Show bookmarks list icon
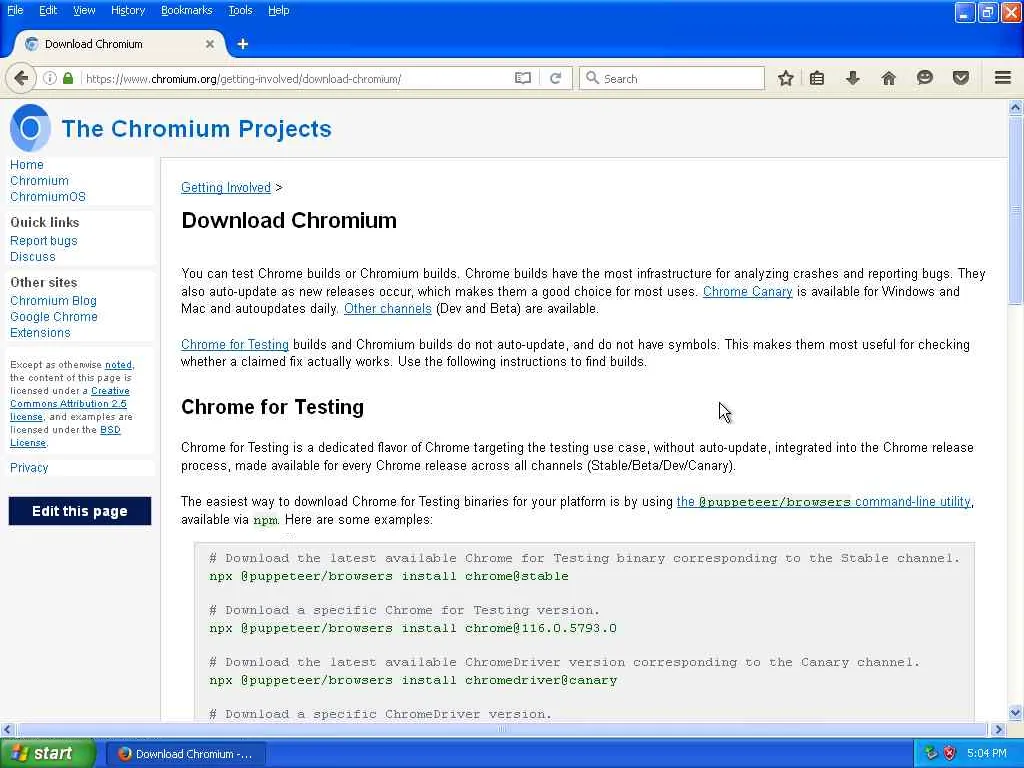The width and height of the screenshot is (1024, 768). click(x=816, y=78)
